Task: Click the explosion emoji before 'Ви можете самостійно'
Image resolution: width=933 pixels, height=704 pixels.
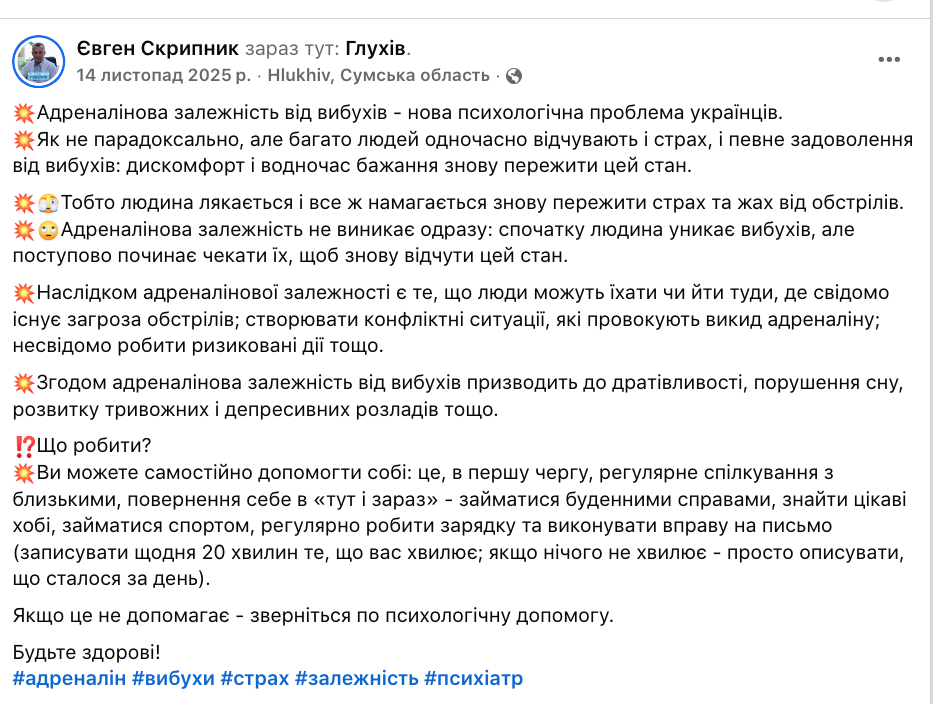Action: (x=24, y=473)
